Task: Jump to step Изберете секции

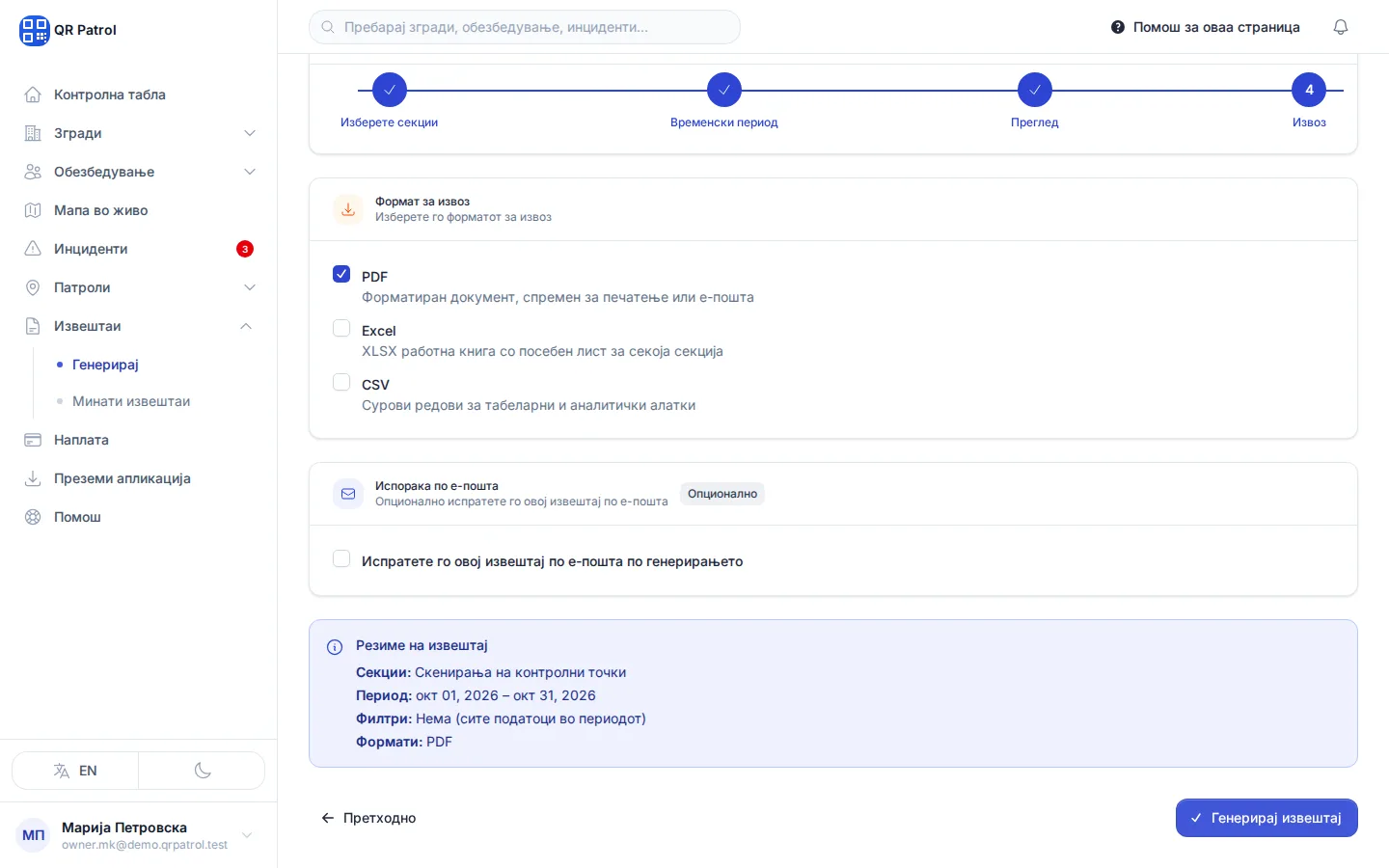Action: tap(389, 100)
